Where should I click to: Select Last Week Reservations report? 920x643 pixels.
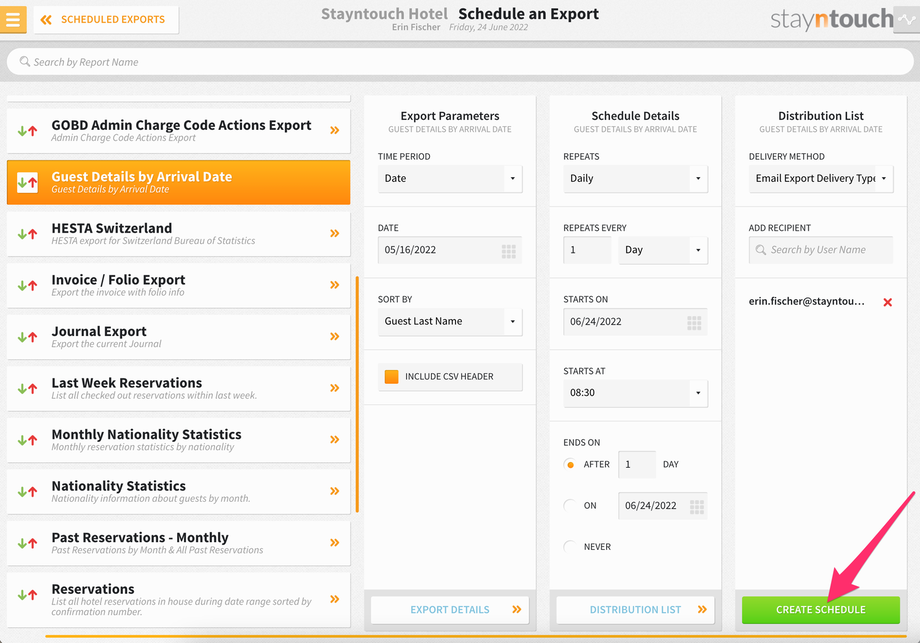(x=178, y=388)
